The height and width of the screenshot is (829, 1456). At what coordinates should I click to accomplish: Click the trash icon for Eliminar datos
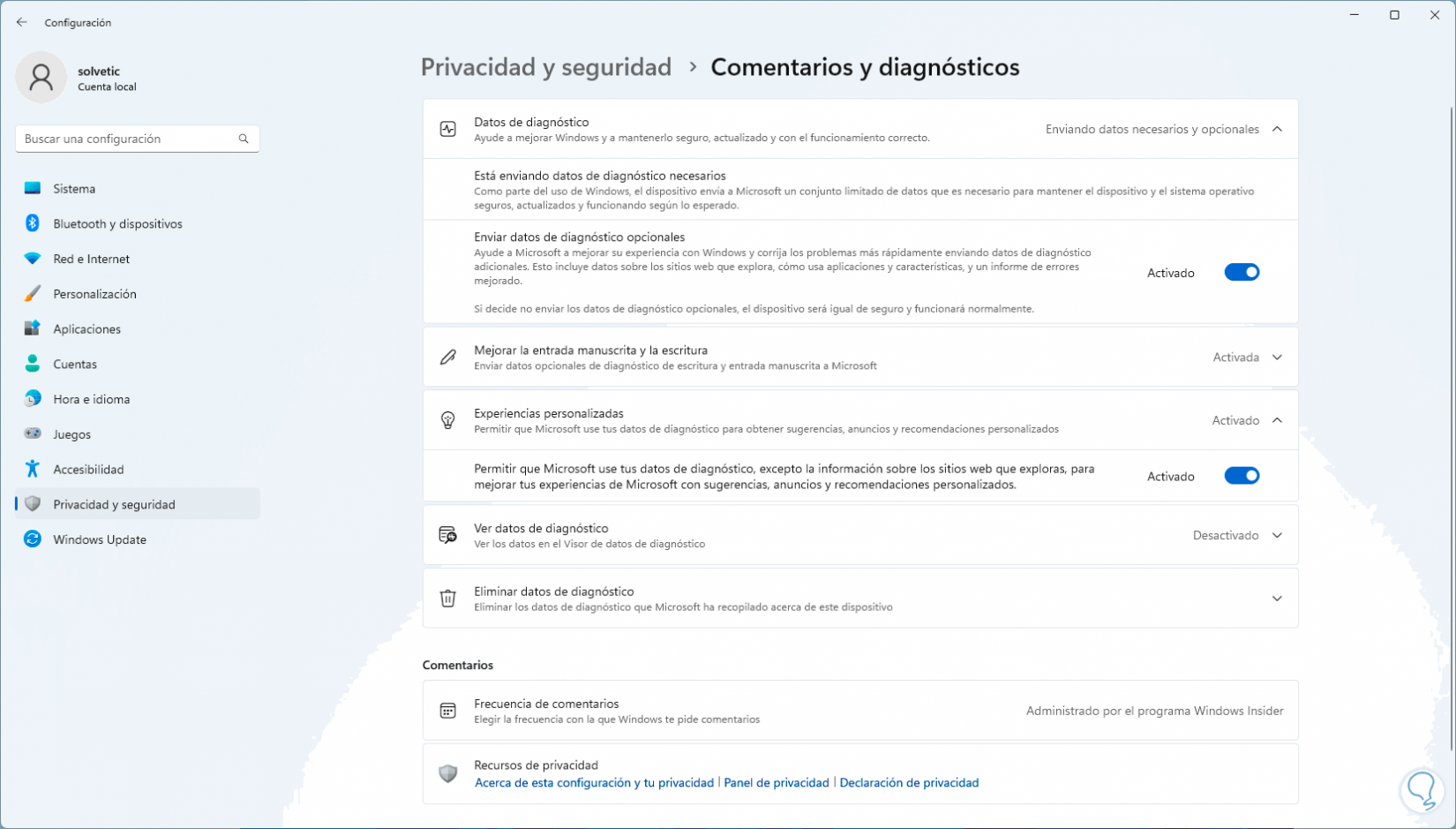(x=448, y=599)
